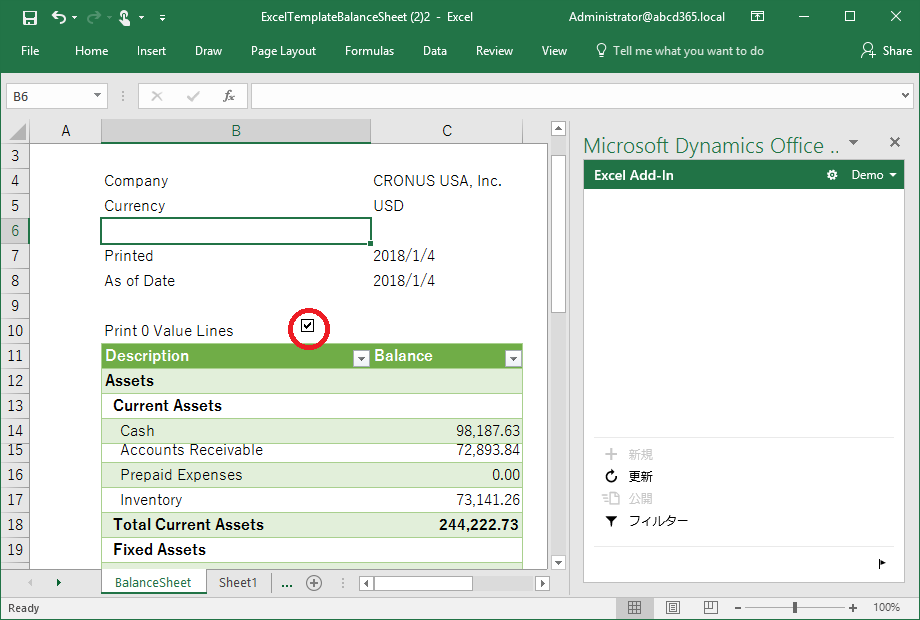Click the 更新 refresh button
Screen dimensions: 920x620
(628, 476)
